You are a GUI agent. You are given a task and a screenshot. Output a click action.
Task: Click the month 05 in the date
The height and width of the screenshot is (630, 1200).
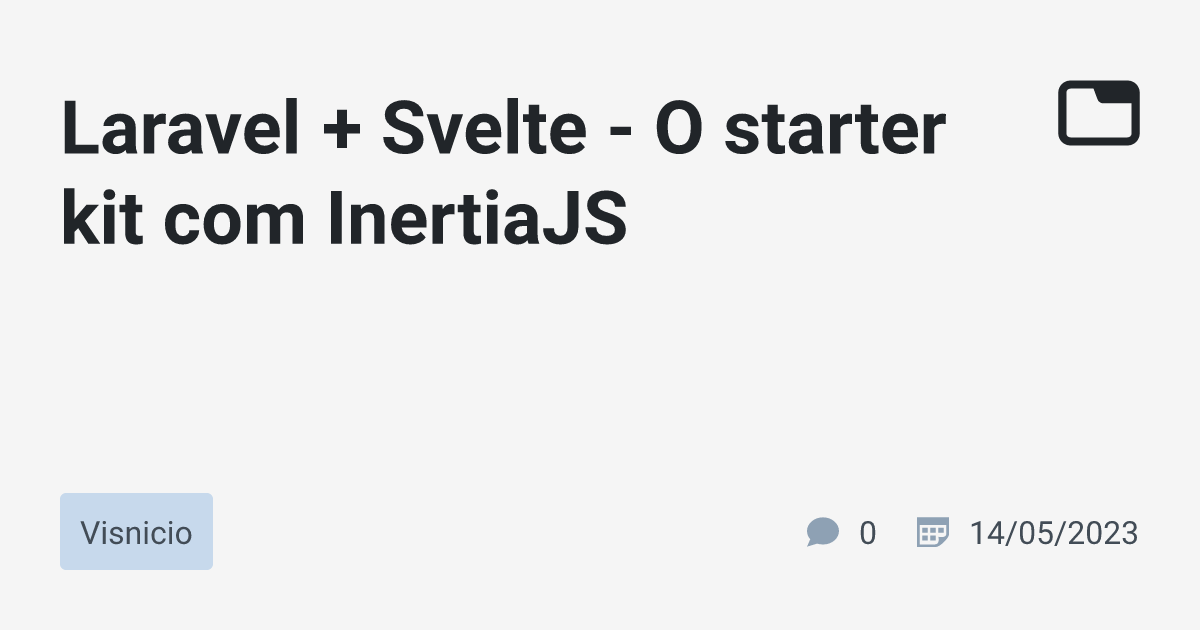point(1033,533)
